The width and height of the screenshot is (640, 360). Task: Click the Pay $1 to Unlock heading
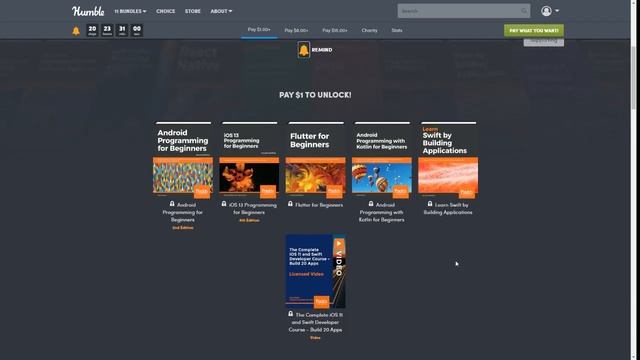315,95
